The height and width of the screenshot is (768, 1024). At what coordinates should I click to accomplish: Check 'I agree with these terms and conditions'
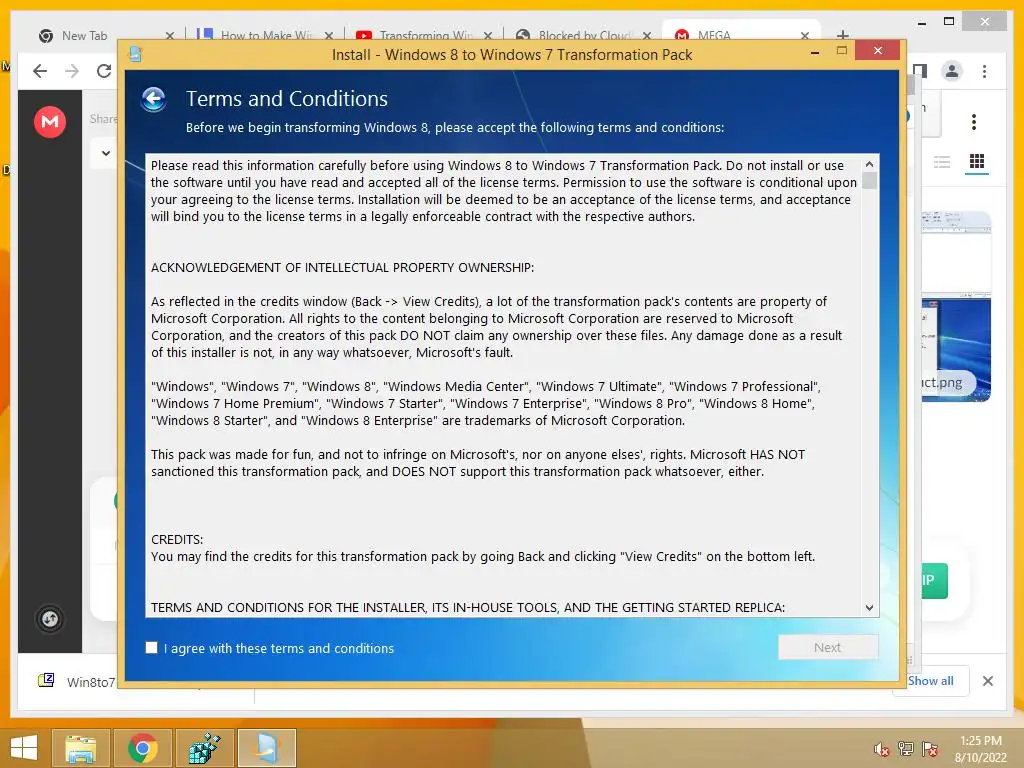point(152,648)
